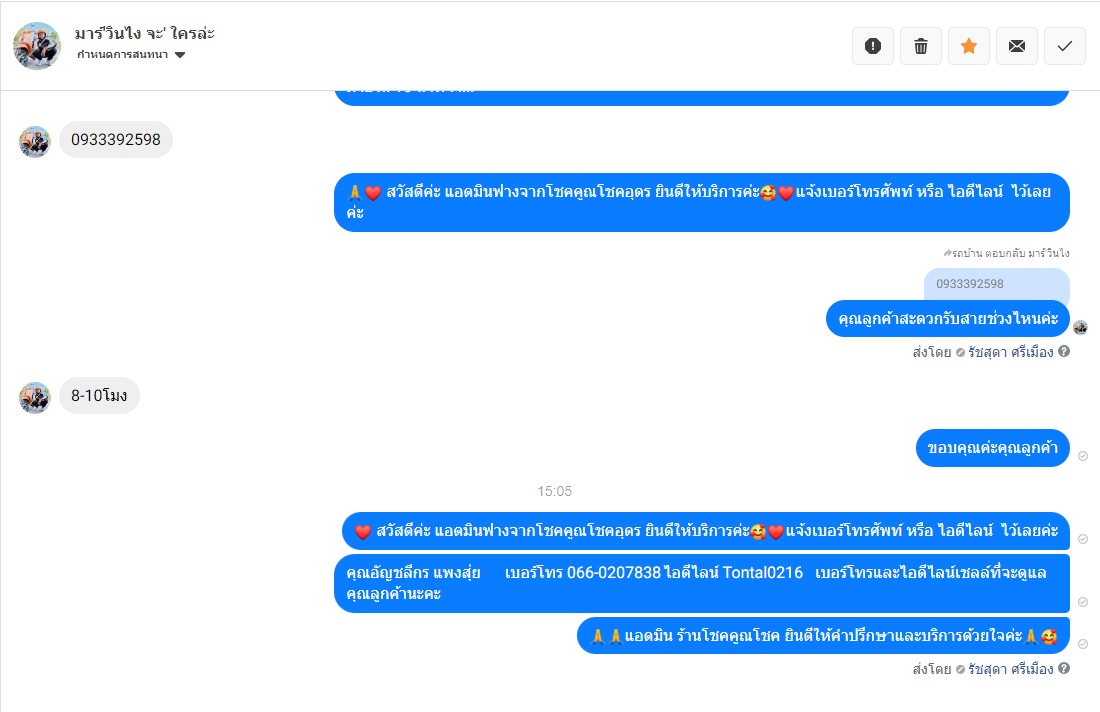The height and width of the screenshot is (712, 1100).
Task: Click delivered check beside last admin message
Action: (x=1083, y=644)
